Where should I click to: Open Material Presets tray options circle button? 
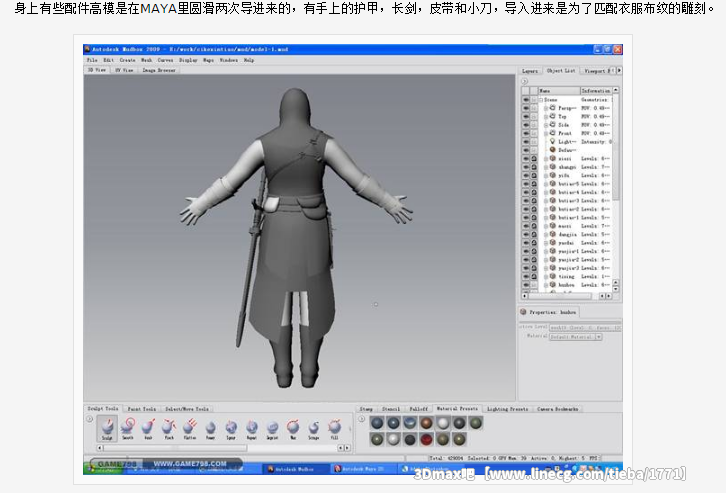pos(362,419)
